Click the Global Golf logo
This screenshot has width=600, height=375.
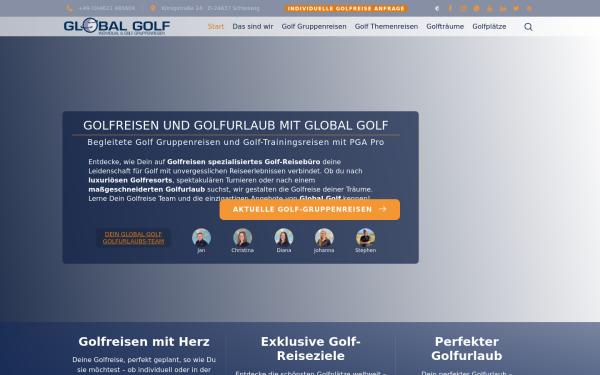[117, 26]
